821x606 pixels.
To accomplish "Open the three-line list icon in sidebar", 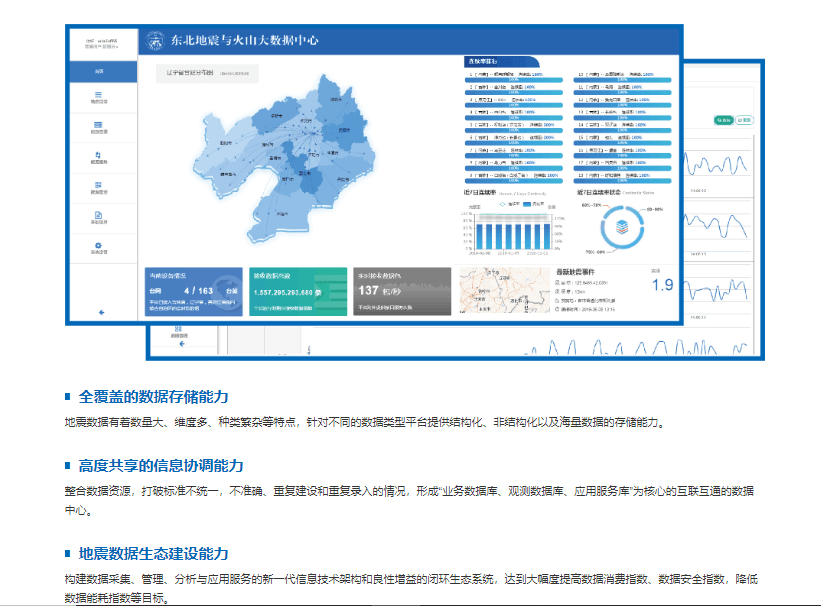I will [98, 95].
